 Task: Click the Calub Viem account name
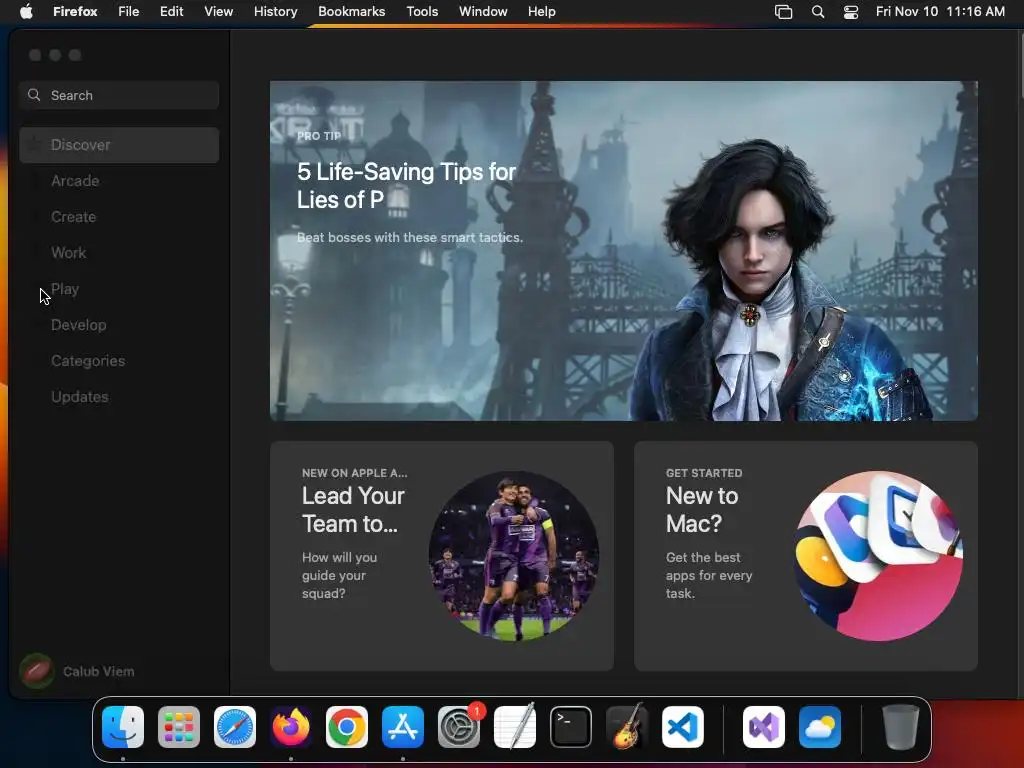click(x=99, y=671)
